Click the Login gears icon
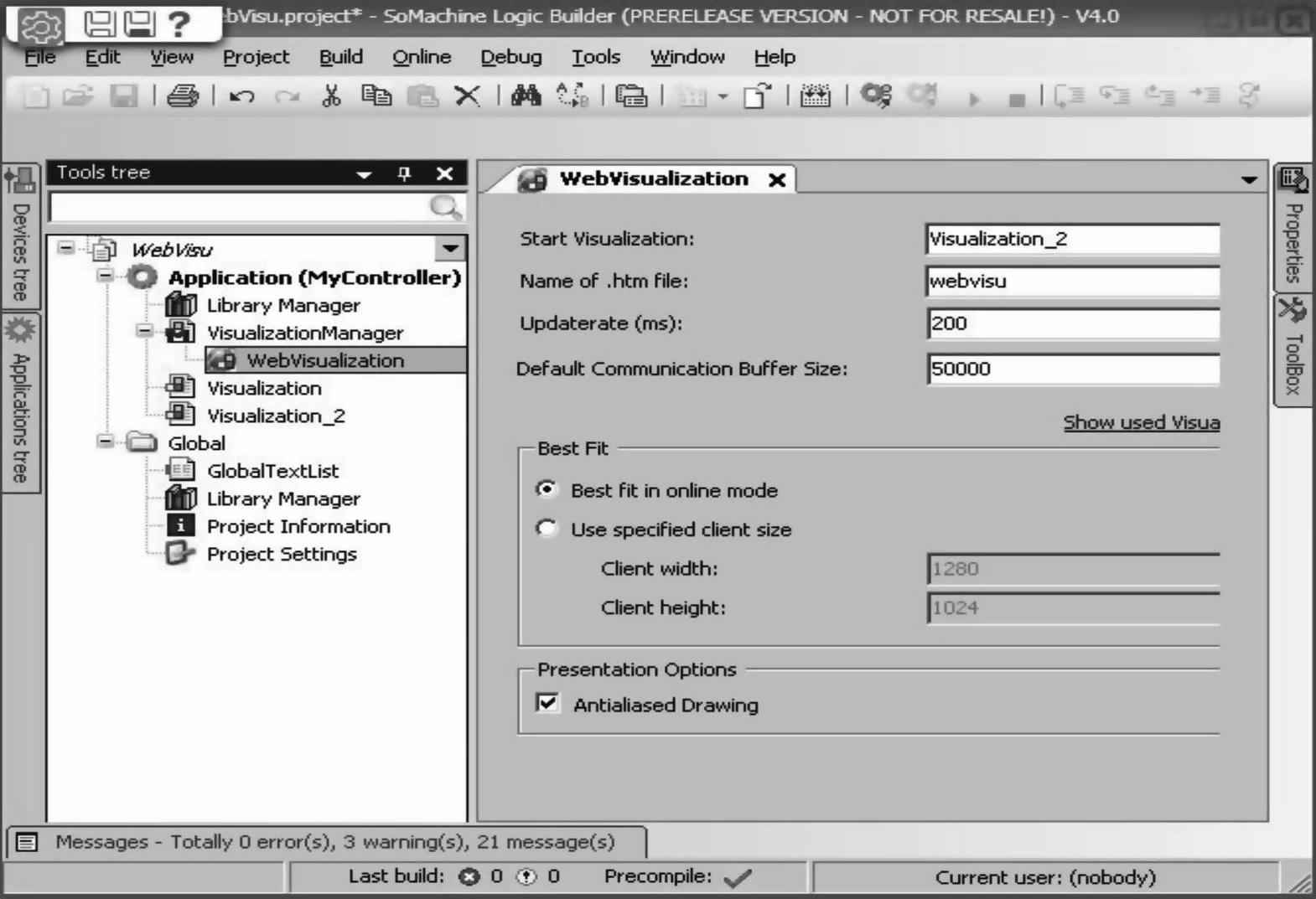 [876, 96]
